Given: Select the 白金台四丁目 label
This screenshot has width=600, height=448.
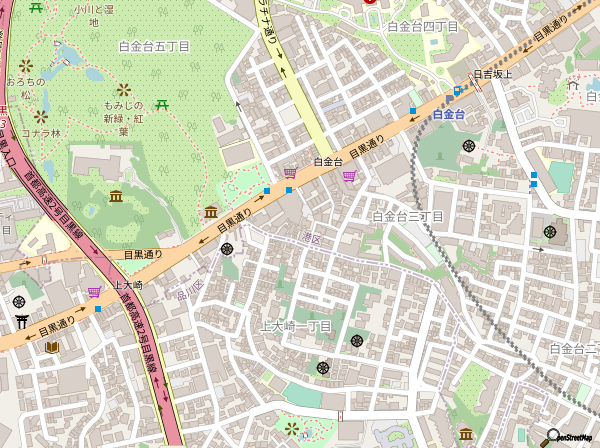Looking at the screenshot, I should tap(423, 27).
